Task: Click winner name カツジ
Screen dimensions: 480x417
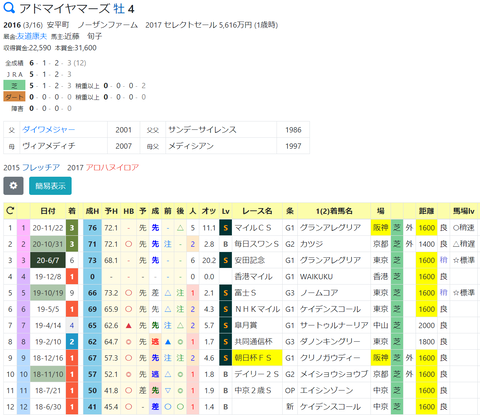Action: pos(311,244)
